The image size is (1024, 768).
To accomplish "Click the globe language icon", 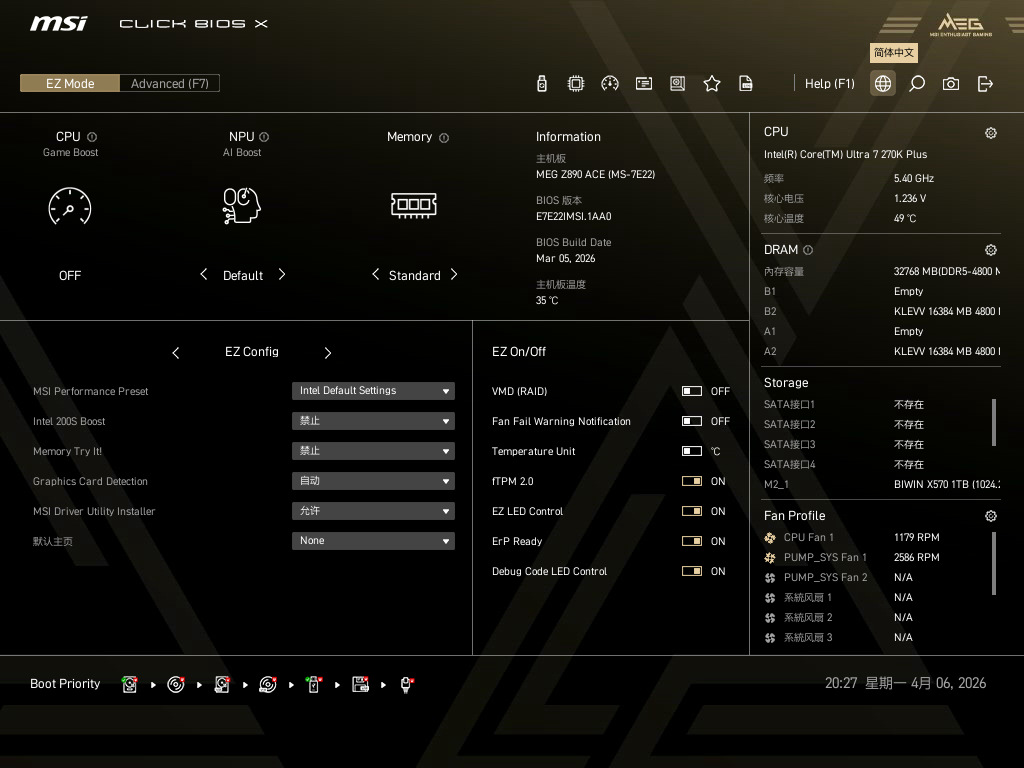I will click(882, 84).
